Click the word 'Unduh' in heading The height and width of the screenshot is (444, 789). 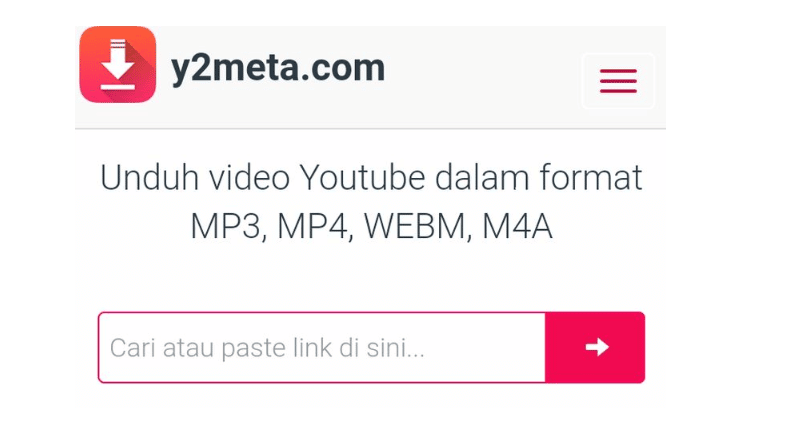150,178
